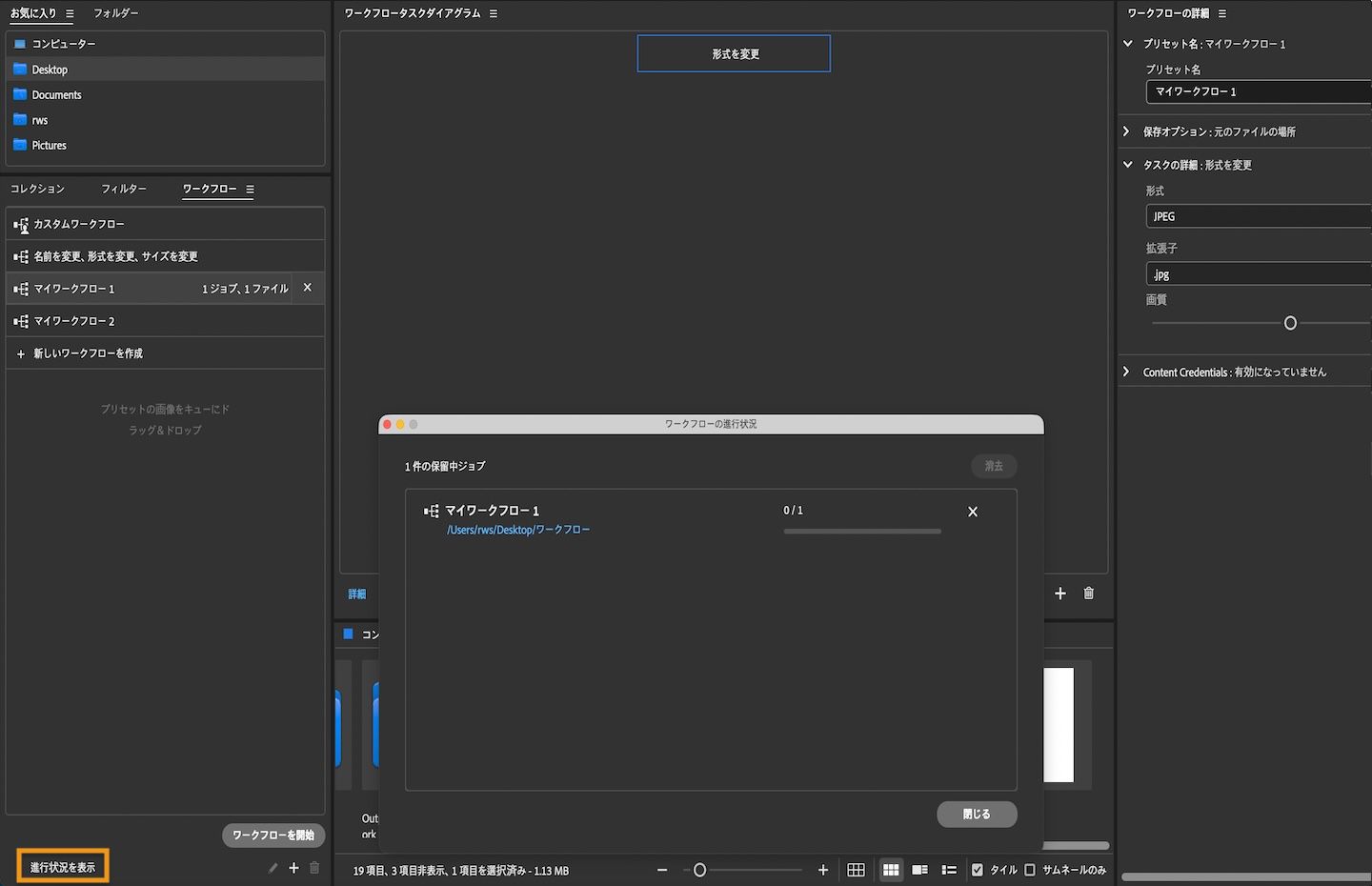Click the プリセット名 input field
This screenshot has width=1372, height=886.
(x=1258, y=91)
